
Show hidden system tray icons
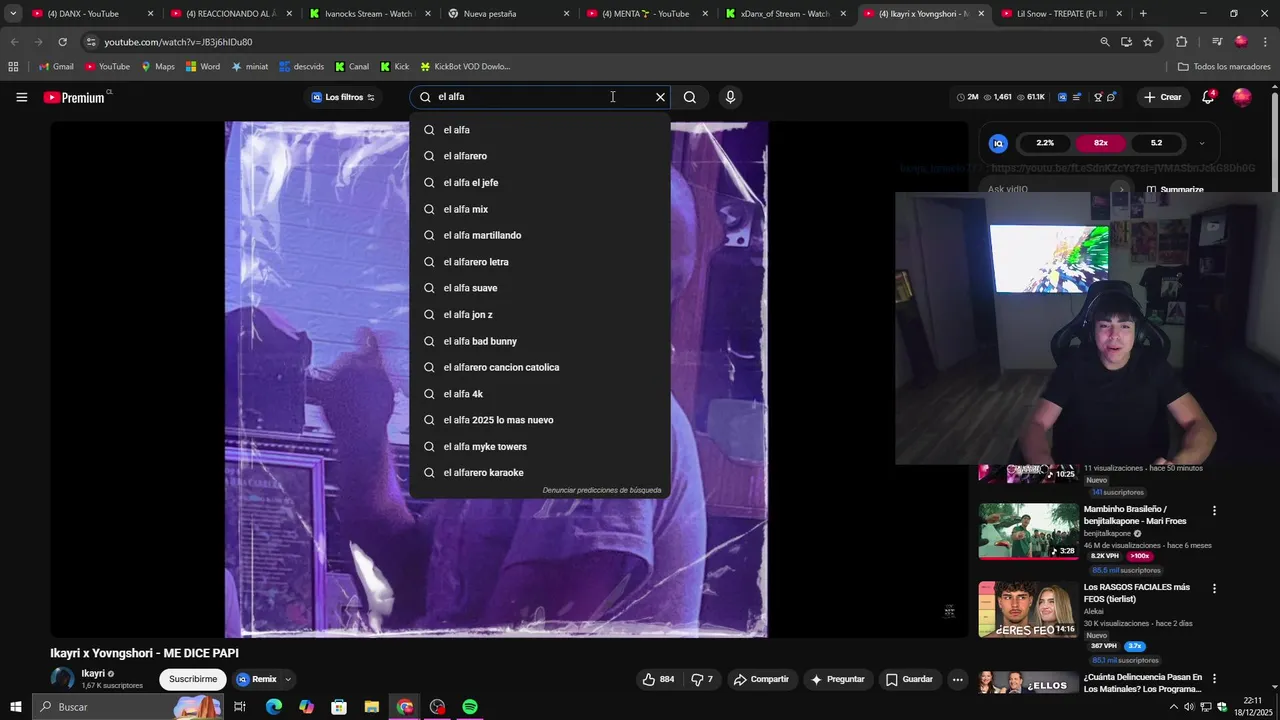pyautogui.click(x=1174, y=707)
